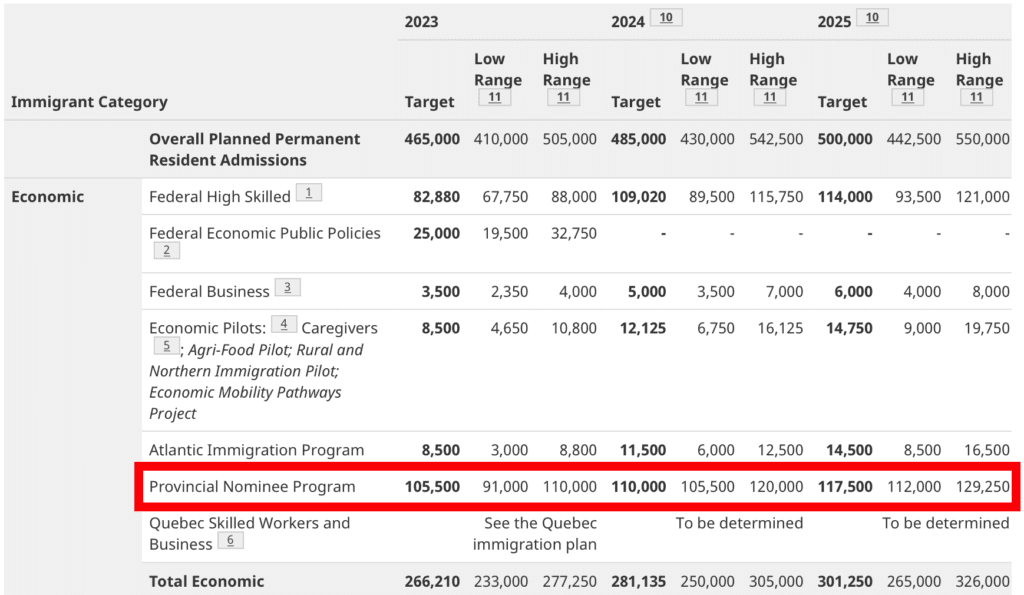Open footnote 2 under Federal Economic Public Policies
This screenshot has height=595, width=1024.
point(166,251)
